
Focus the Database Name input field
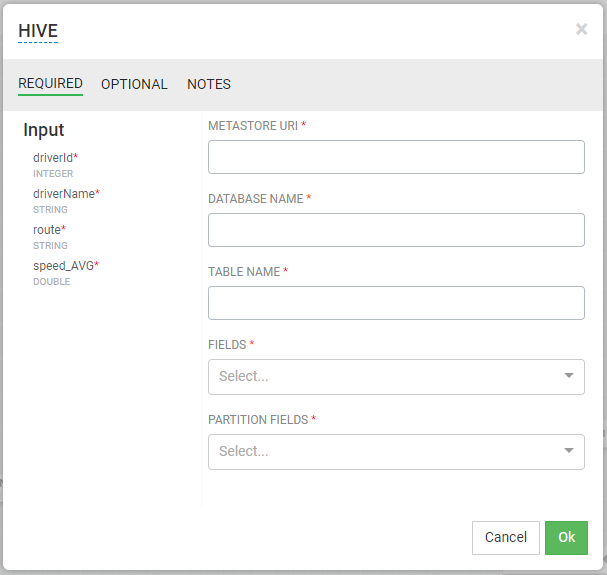pos(396,230)
